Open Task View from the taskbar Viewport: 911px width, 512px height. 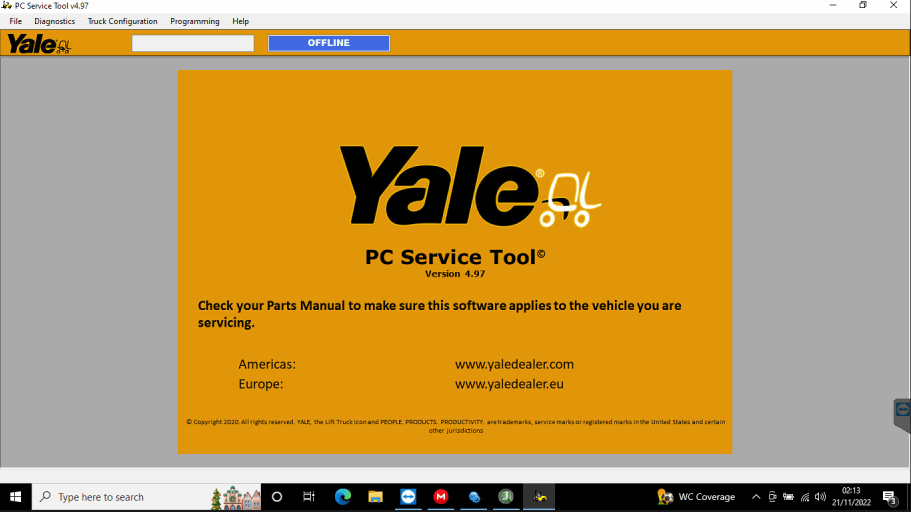(309, 497)
